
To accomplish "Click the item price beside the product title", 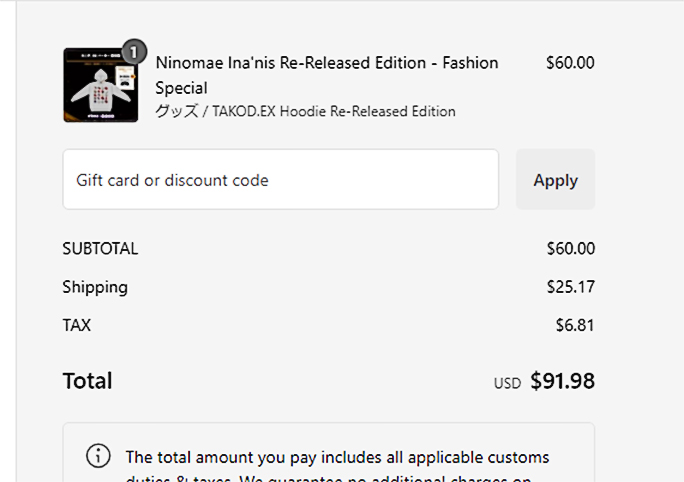I will pyautogui.click(x=570, y=63).
